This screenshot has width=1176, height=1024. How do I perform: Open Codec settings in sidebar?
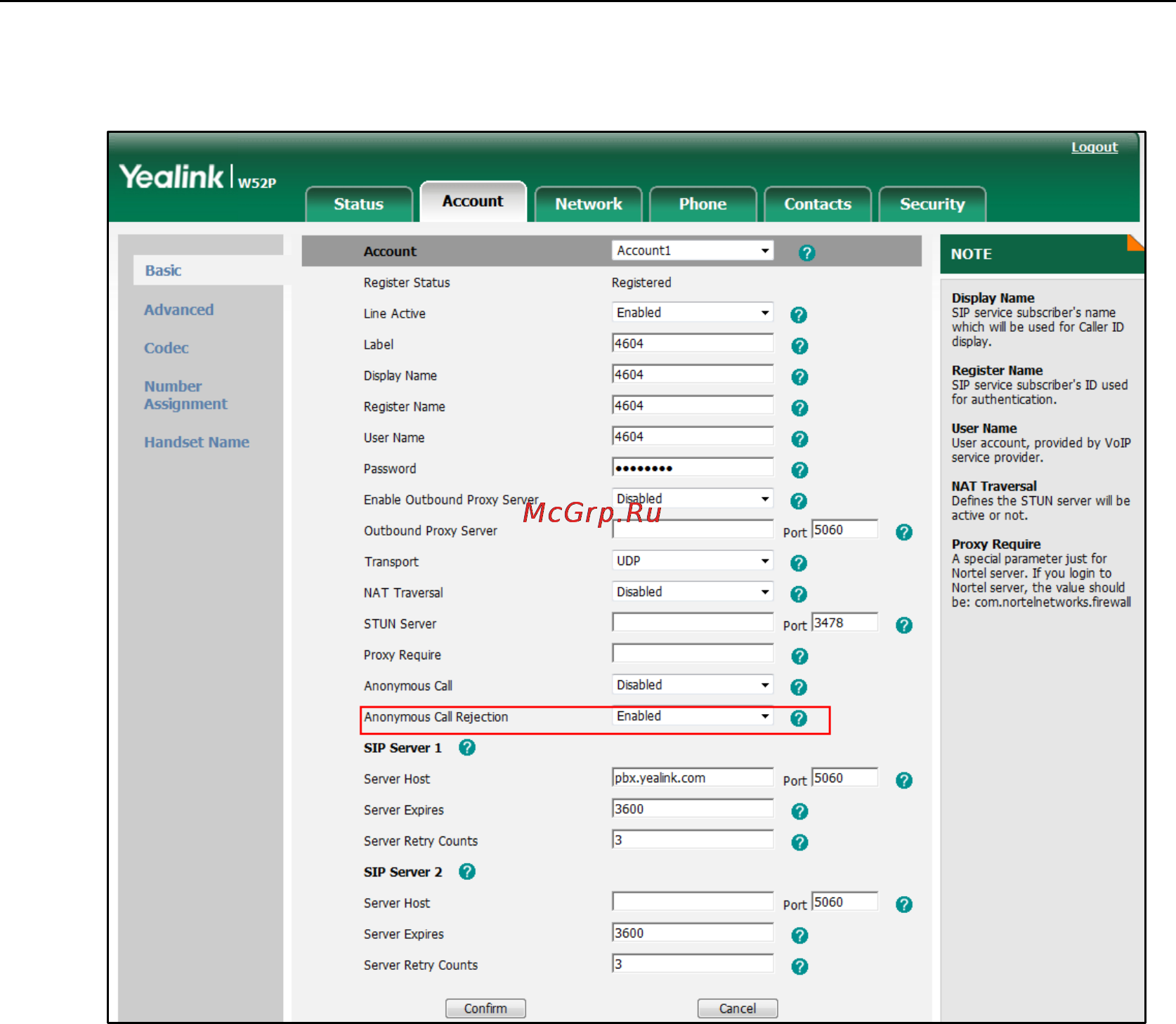(x=166, y=348)
